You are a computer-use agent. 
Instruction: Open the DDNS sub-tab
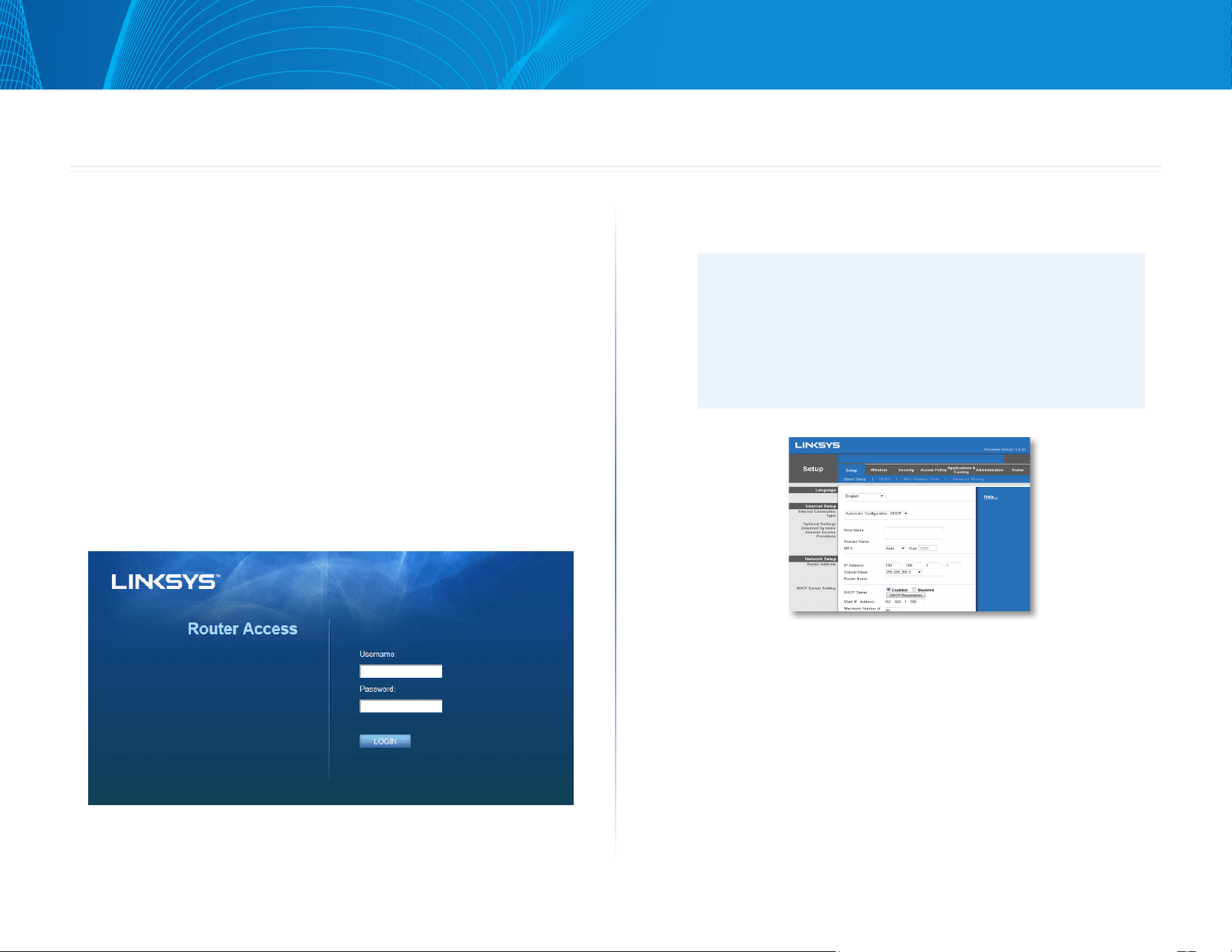(884, 479)
